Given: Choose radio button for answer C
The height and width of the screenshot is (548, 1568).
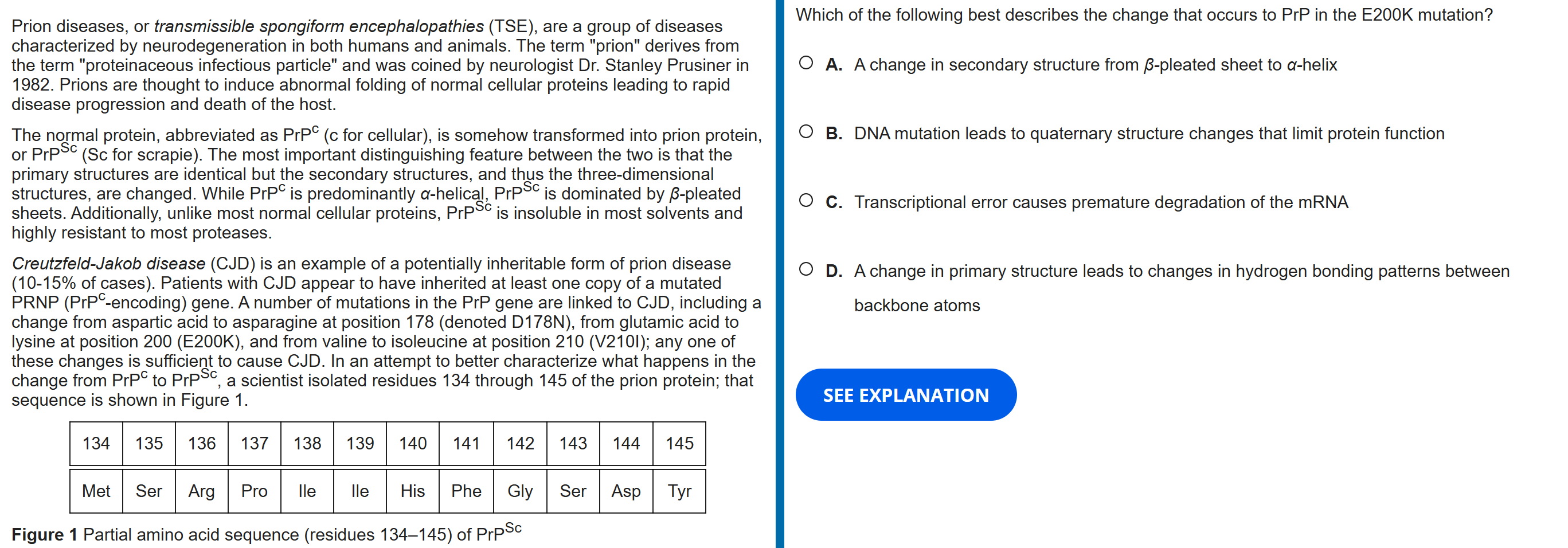Looking at the screenshot, I should point(806,201).
